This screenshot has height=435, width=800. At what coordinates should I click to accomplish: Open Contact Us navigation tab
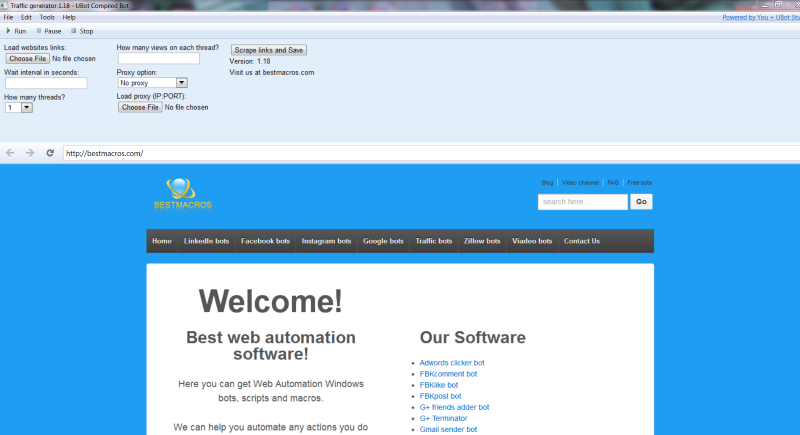[582, 241]
